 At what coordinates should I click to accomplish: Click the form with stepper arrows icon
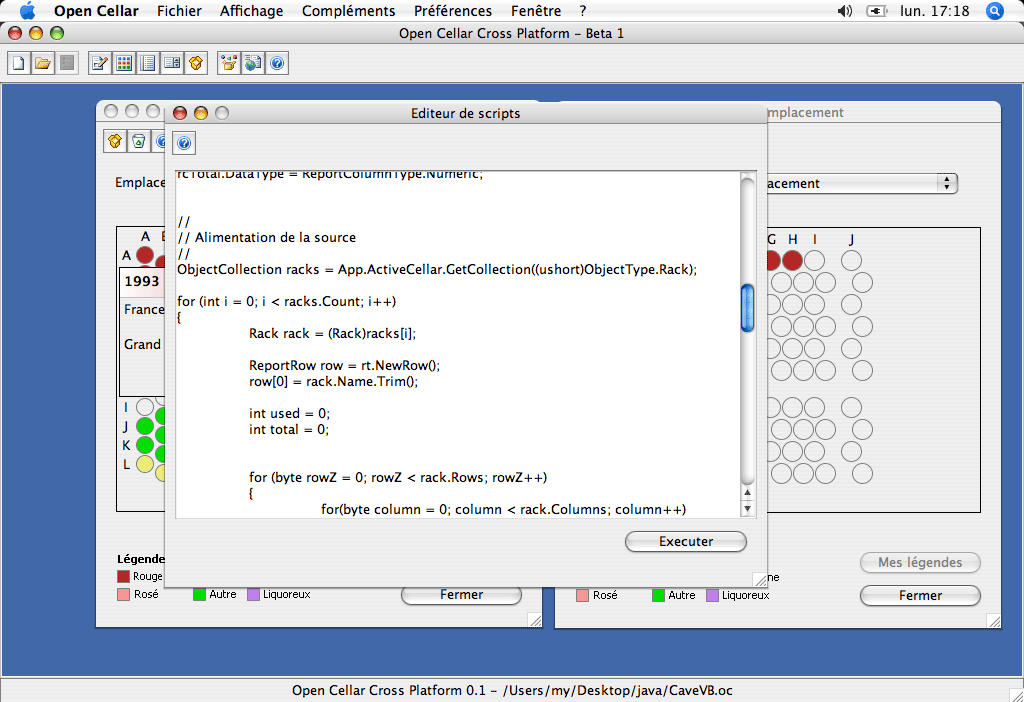[172, 63]
